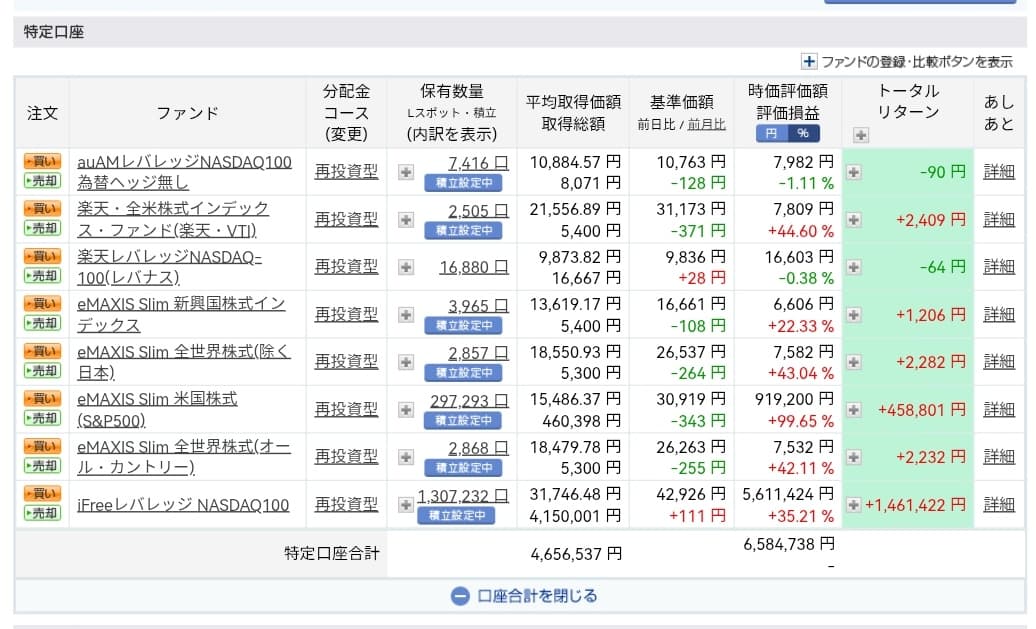Expand トータルリターン details for iFreeレバレッジ NASDAQ100
The width and height of the screenshot is (1036, 629).
click(x=854, y=505)
